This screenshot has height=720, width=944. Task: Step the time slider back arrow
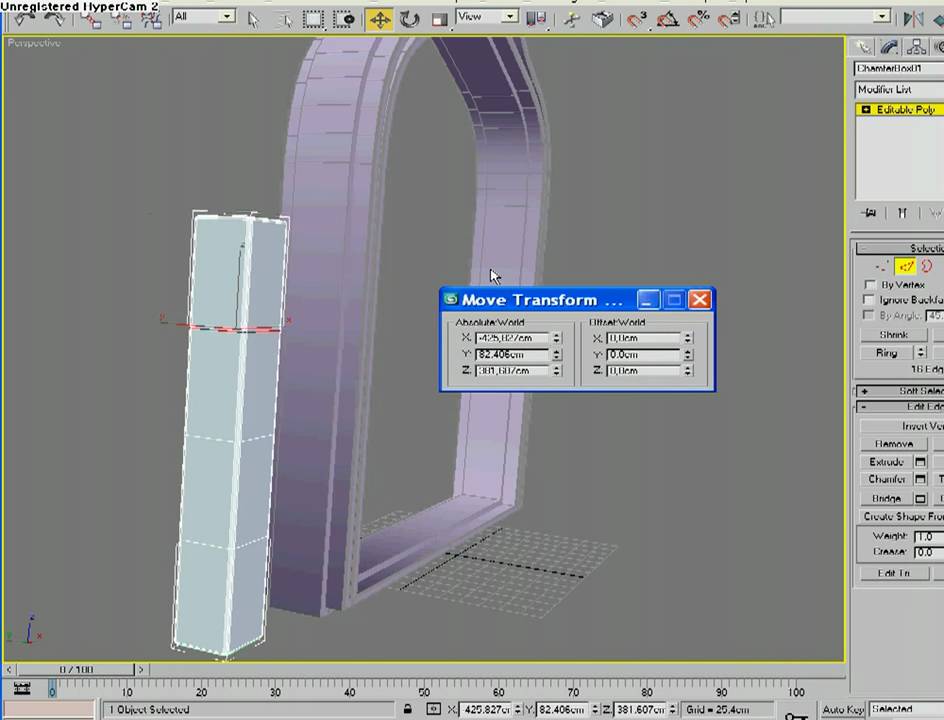[8, 669]
